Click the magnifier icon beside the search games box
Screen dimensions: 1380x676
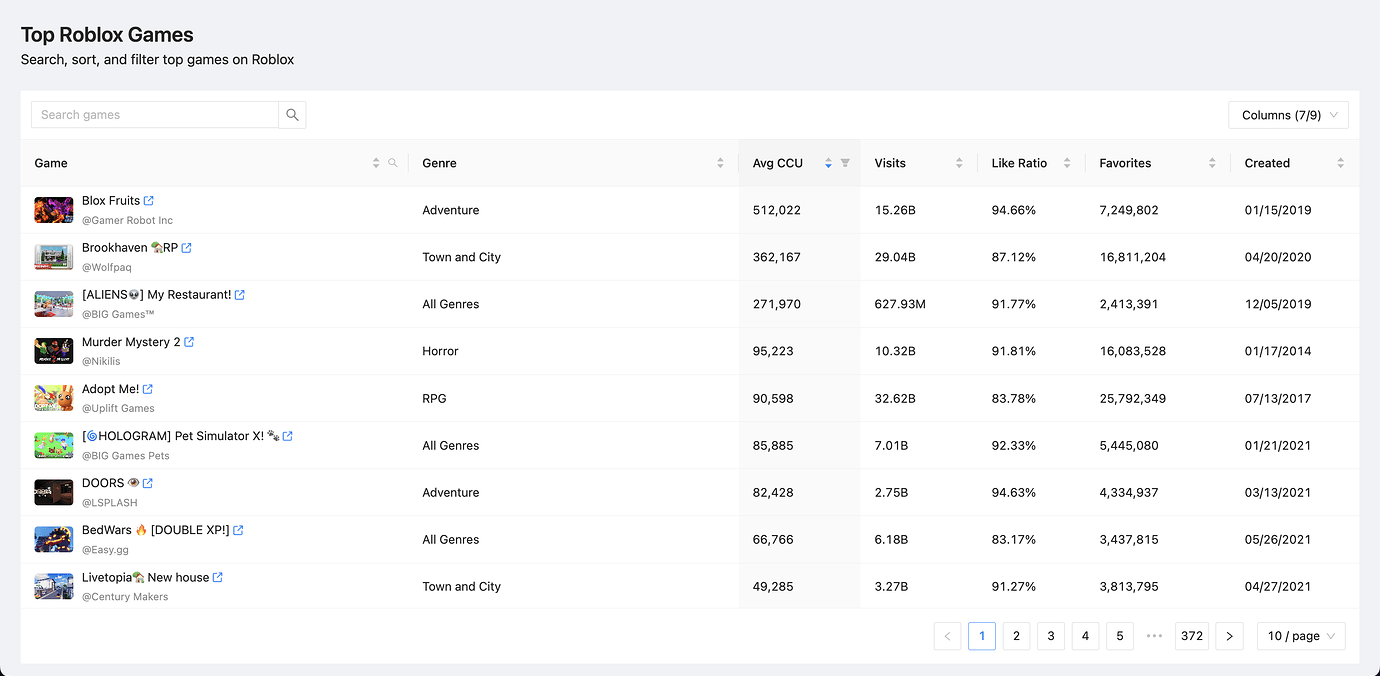point(292,114)
